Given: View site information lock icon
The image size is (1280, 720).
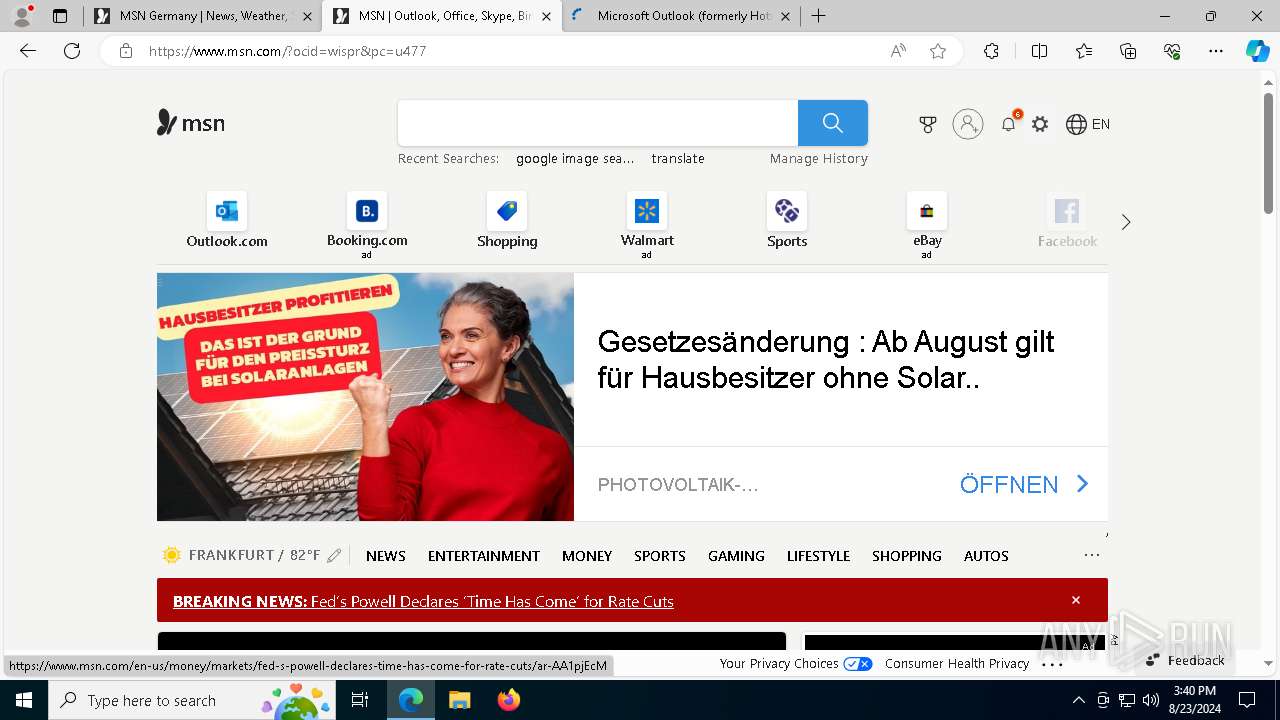Looking at the screenshot, I should (126, 51).
